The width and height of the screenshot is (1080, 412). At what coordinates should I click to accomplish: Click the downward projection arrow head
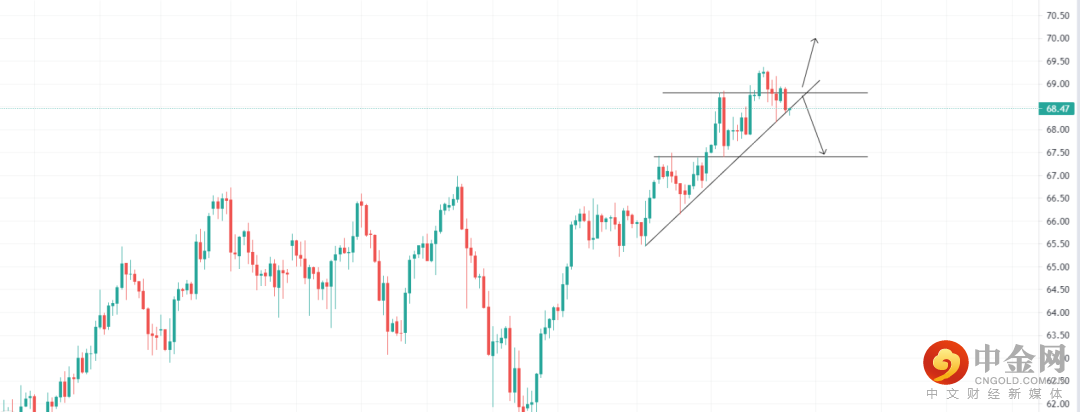824,152
